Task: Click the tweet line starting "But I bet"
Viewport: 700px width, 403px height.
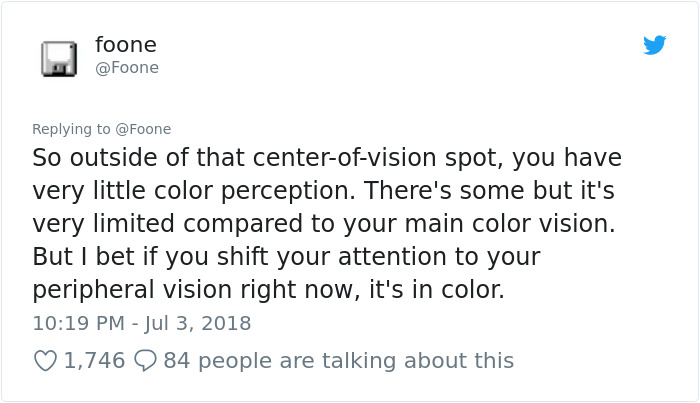Action: click(285, 257)
